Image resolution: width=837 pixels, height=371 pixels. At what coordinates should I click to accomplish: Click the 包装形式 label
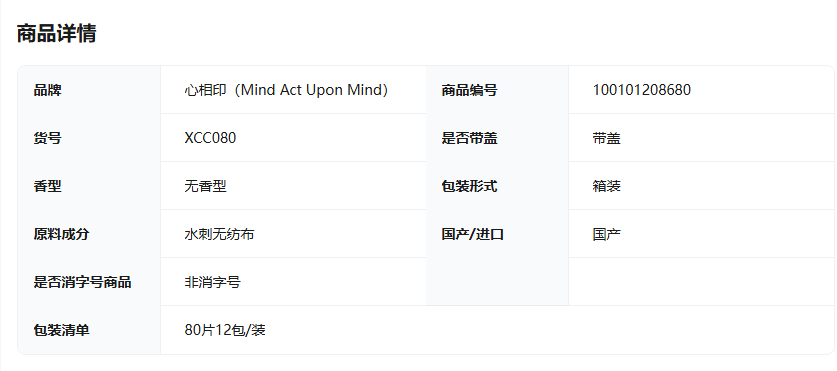469,186
